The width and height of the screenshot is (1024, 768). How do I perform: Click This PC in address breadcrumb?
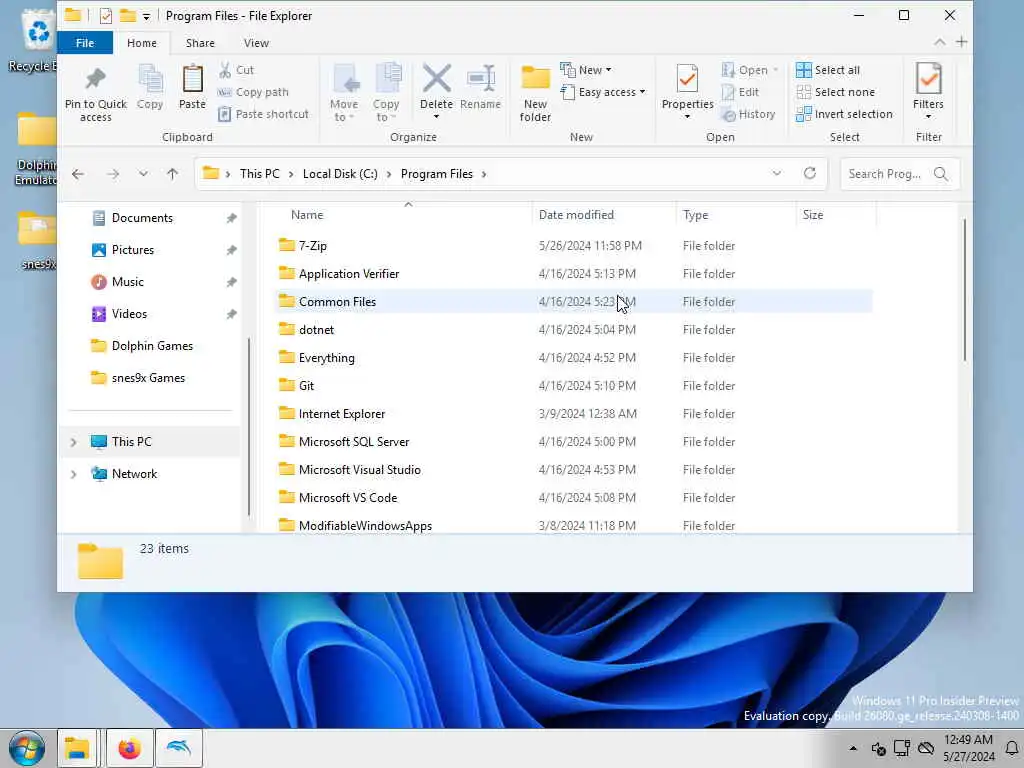coord(259,174)
